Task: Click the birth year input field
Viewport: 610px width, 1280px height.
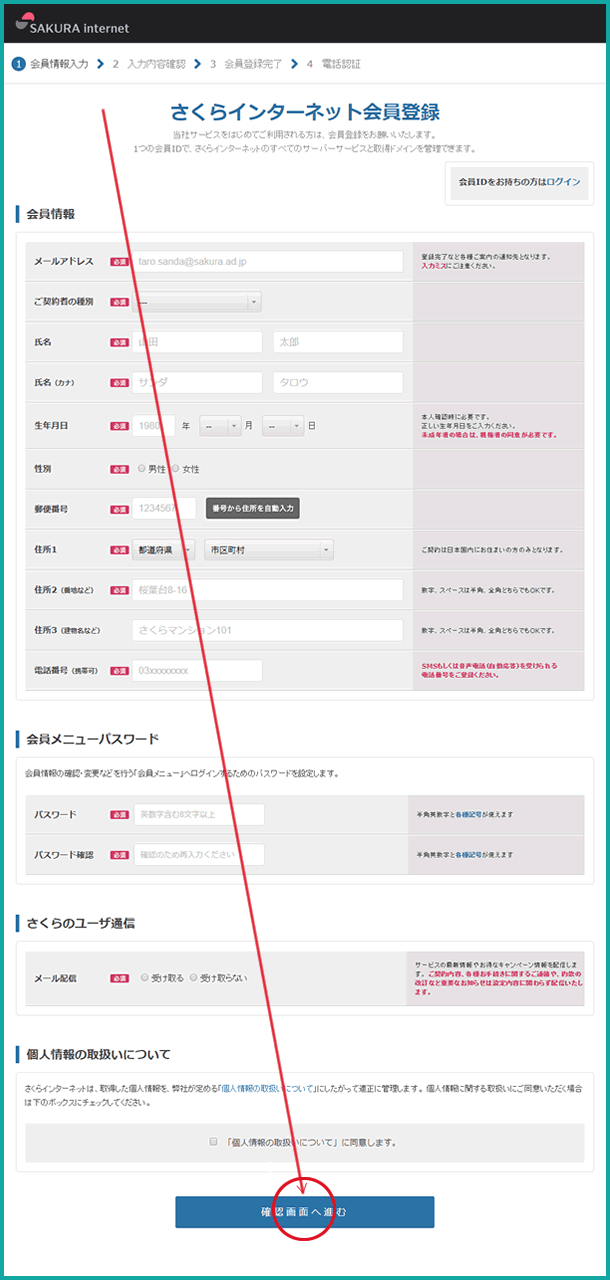Action: (154, 425)
